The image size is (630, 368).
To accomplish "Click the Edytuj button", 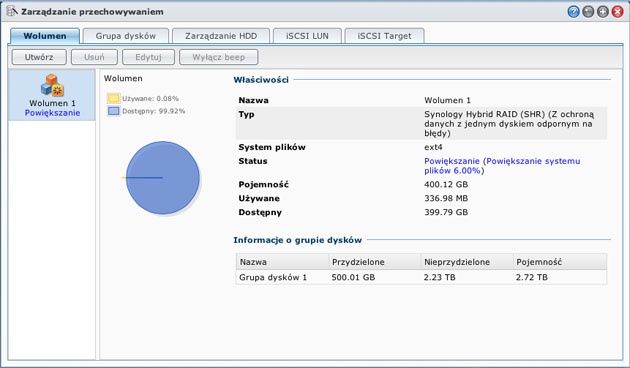I will [148, 57].
